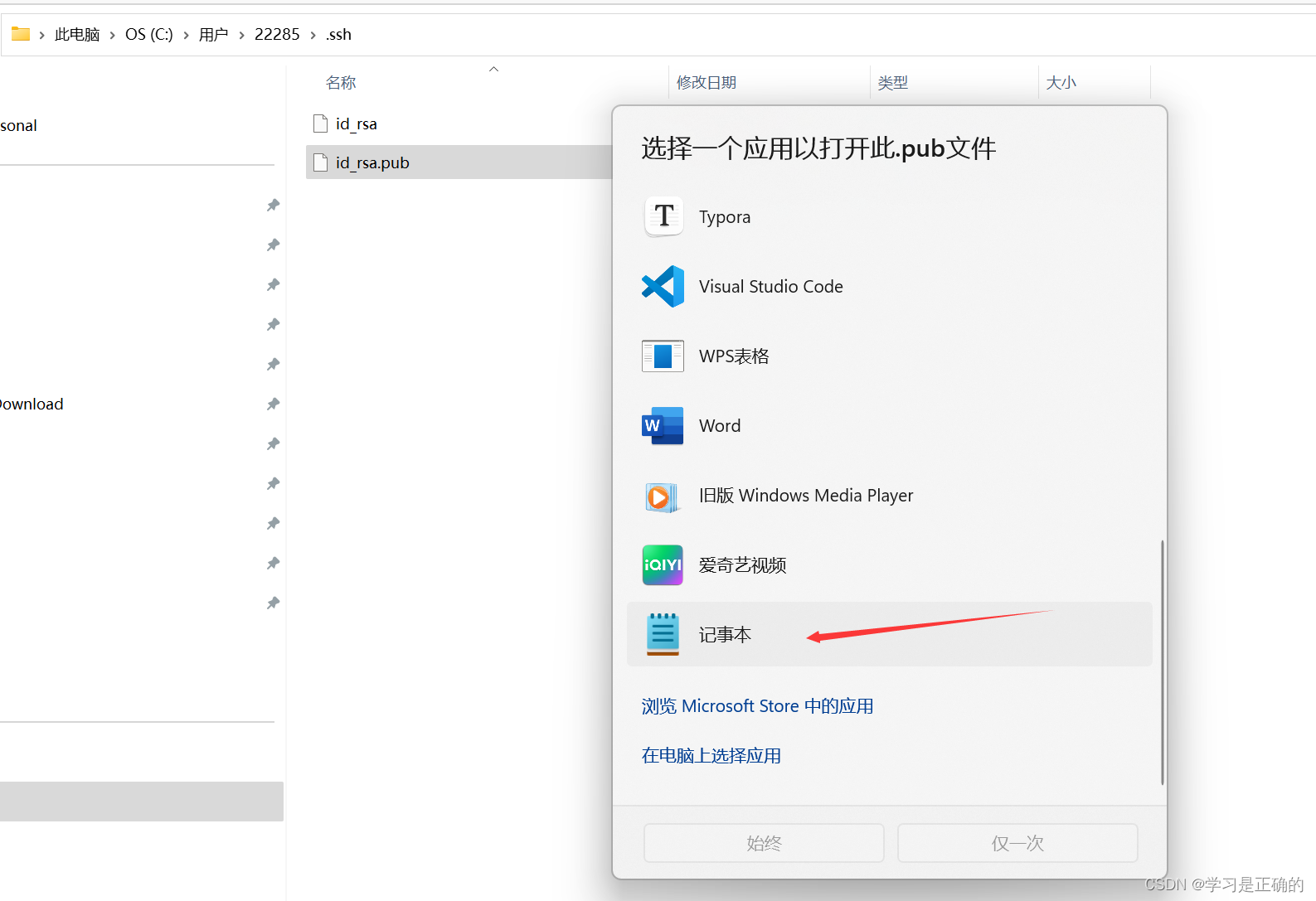This screenshot has height=901, width=1316.
Task: Click the pin icon beside Download
Action: point(273,404)
